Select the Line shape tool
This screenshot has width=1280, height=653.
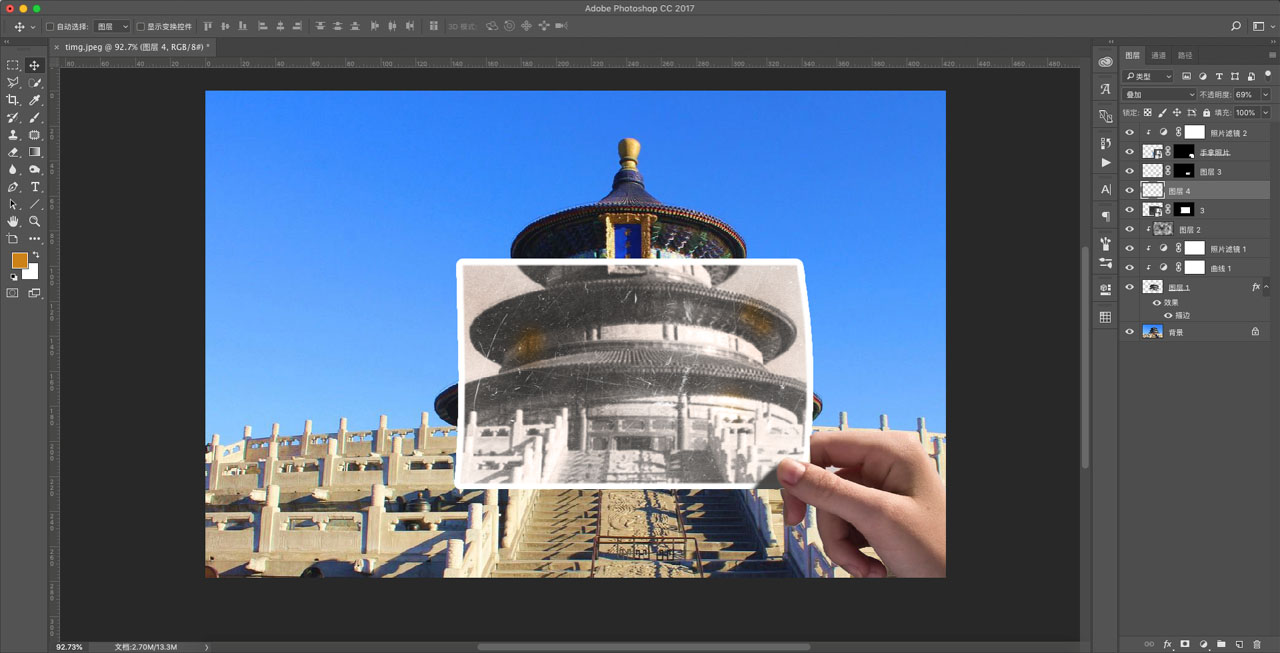[35, 204]
